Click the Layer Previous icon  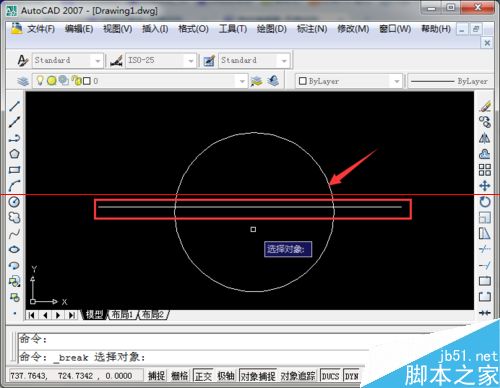tap(273, 81)
